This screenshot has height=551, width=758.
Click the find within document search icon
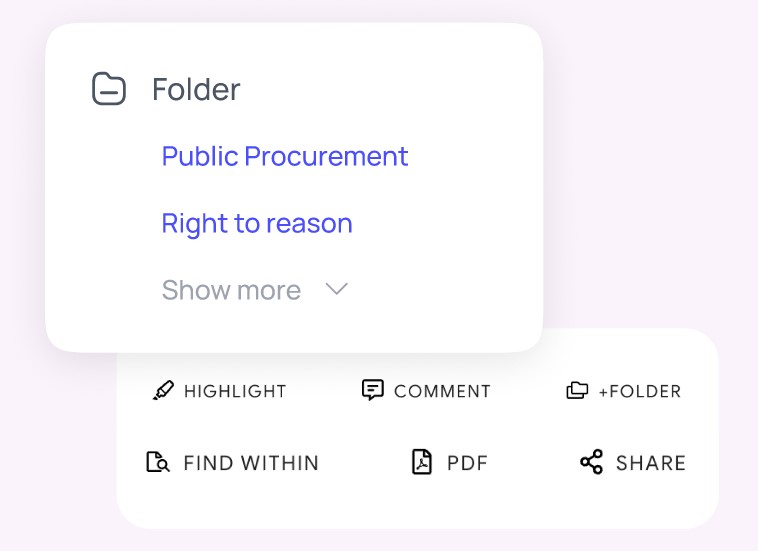point(158,462)
